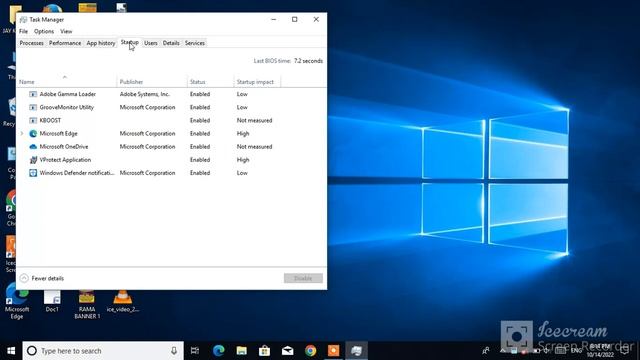
Task: Expand the Microsoft Edge startup entry
Action: (22, 133)
